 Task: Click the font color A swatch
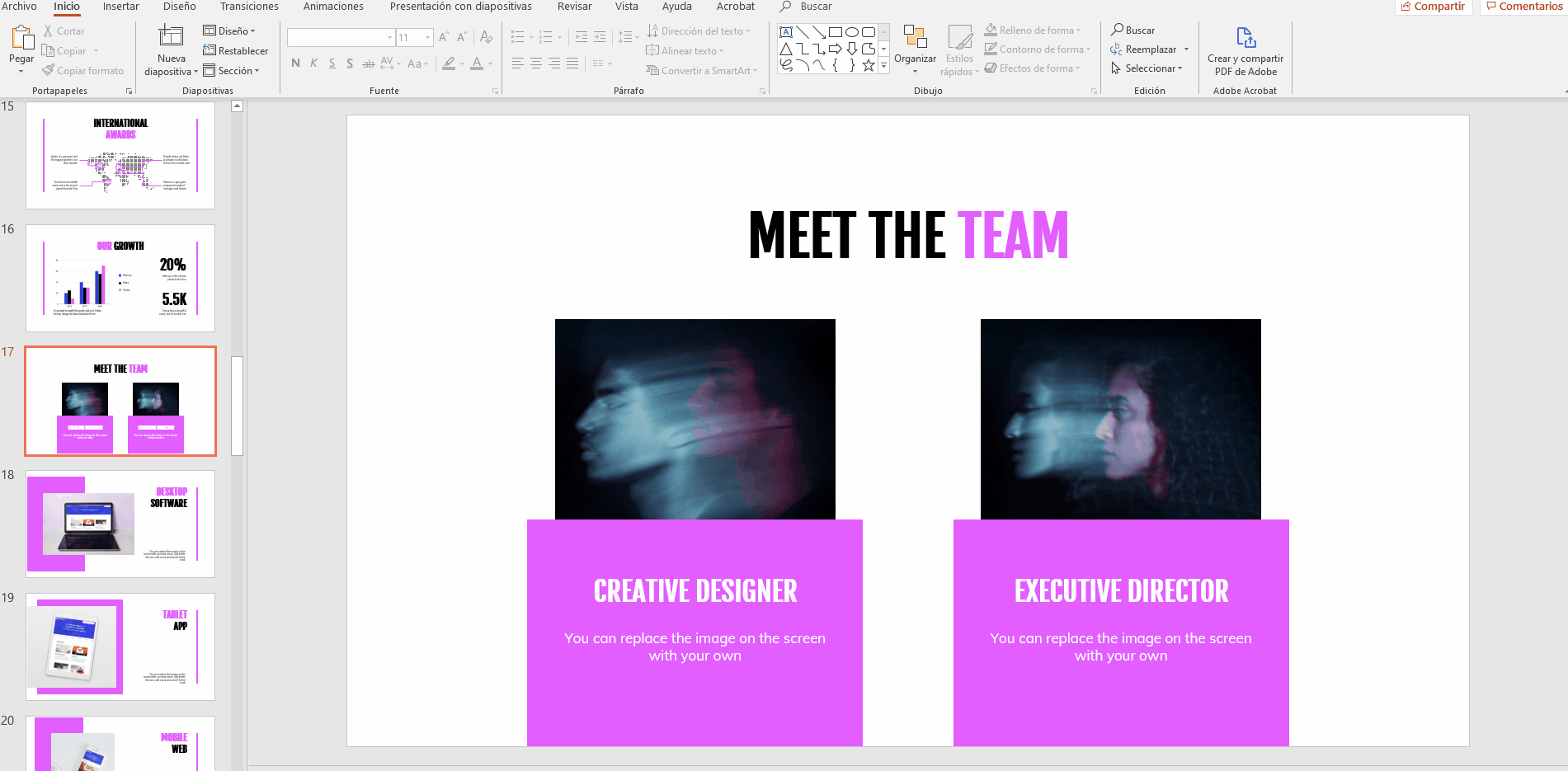click(477, 63)
